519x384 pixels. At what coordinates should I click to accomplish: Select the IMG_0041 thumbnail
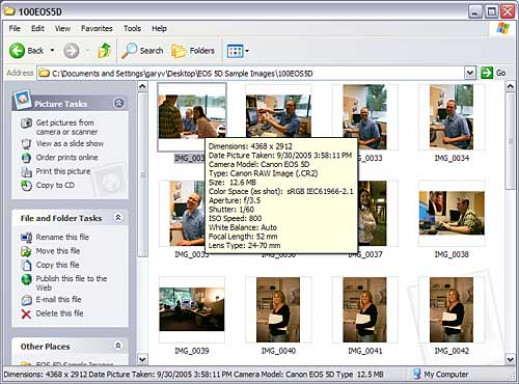click(x=365, y=309)
